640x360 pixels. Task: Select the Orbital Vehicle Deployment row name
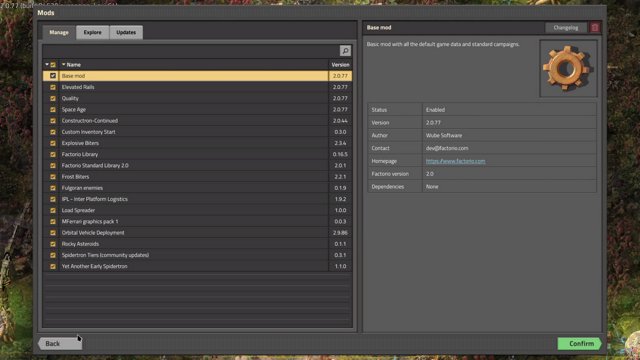pyautogui.click(x=93, y=233)
